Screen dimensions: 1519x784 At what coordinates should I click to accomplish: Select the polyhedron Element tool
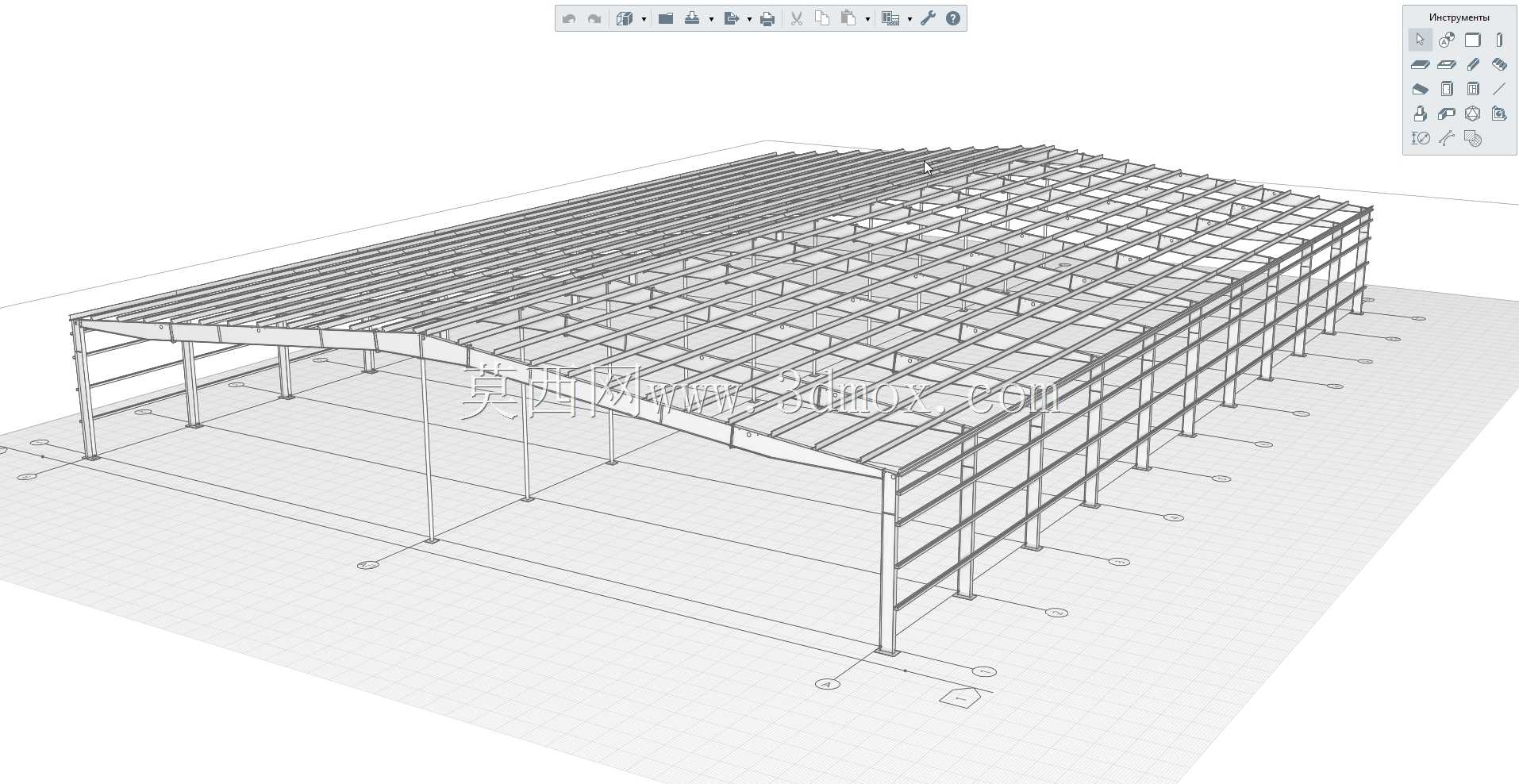[x=1473, y=113]
